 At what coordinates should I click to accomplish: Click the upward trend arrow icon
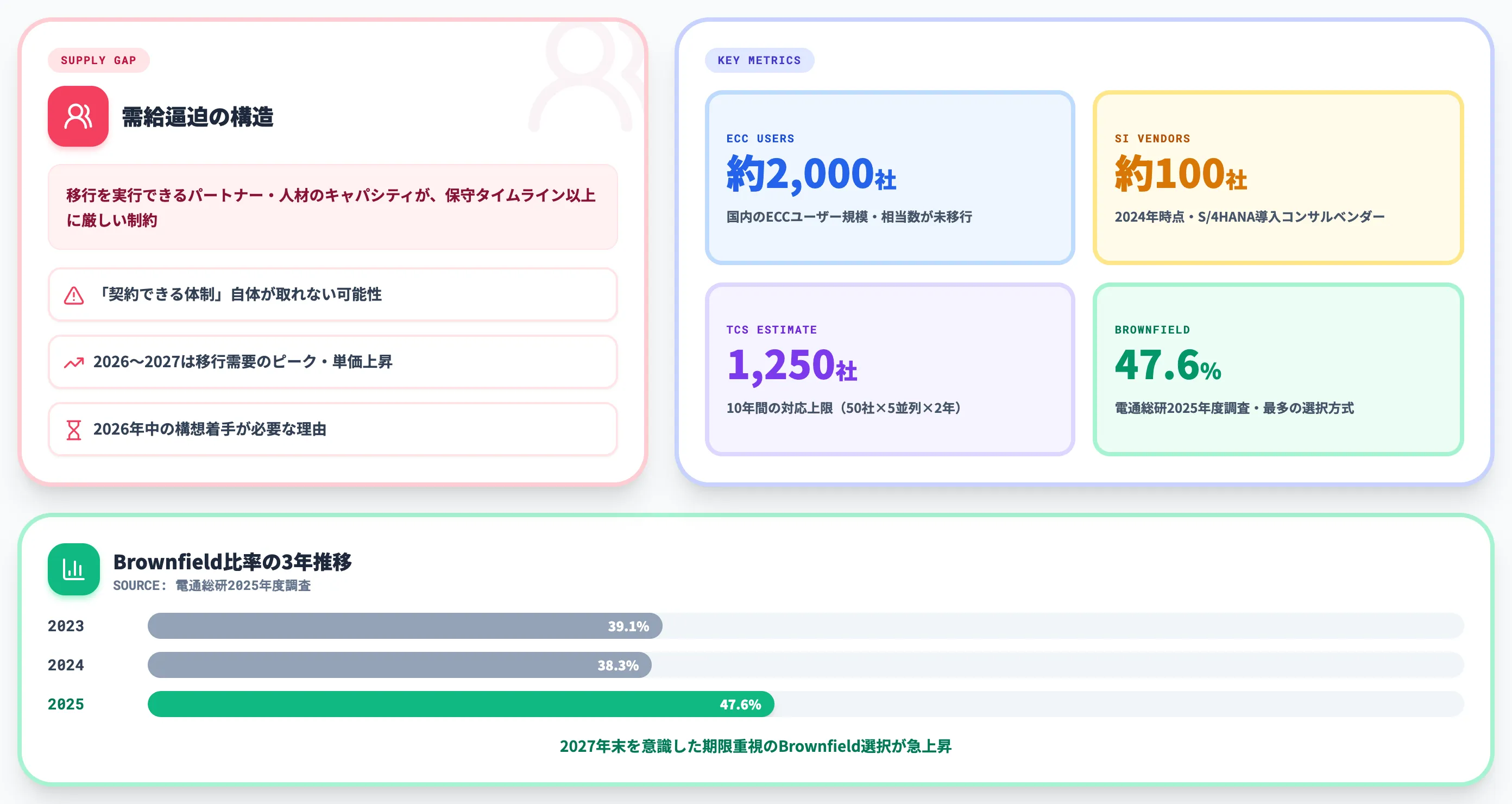74,362
